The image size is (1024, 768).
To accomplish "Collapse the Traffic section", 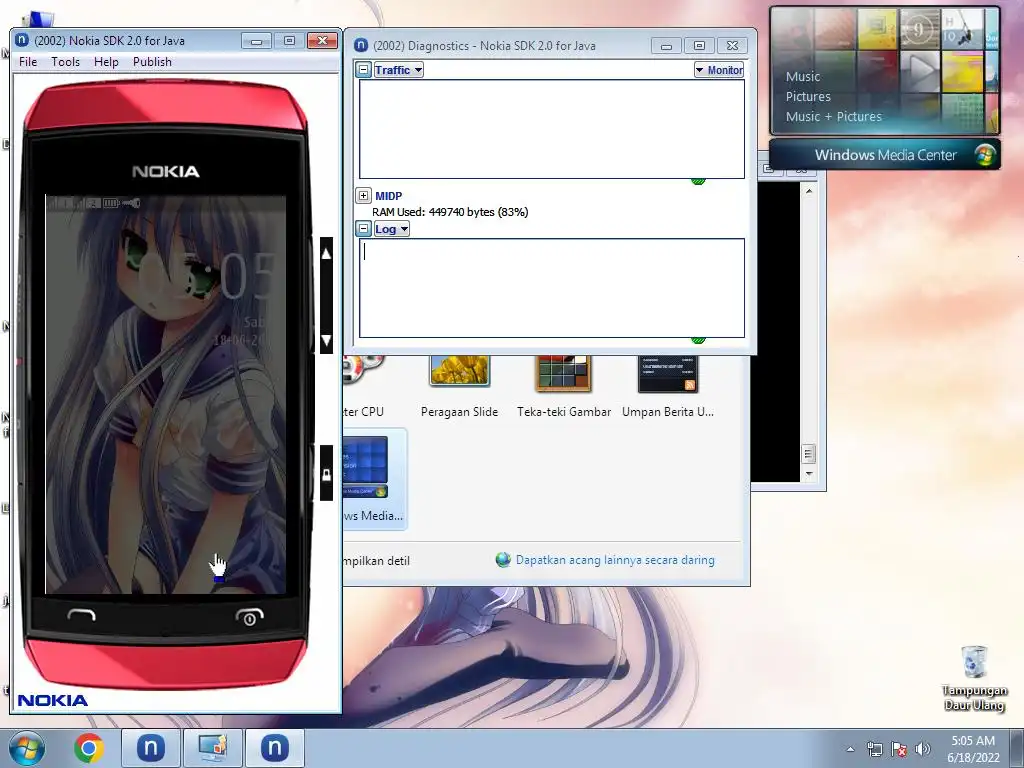I will point(364,70).
